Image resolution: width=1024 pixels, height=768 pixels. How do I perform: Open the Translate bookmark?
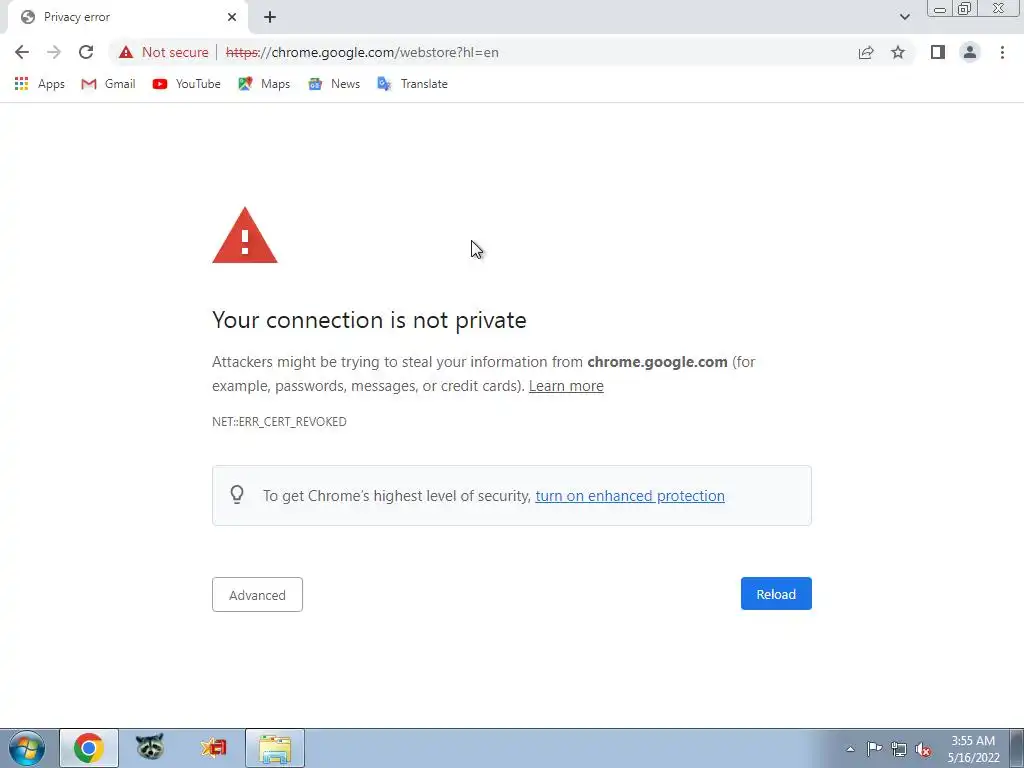pos(412,84)
